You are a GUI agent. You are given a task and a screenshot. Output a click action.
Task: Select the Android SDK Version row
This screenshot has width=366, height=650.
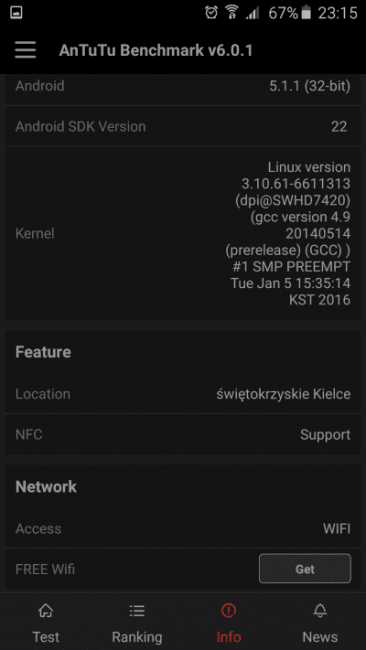pos(183,126)
